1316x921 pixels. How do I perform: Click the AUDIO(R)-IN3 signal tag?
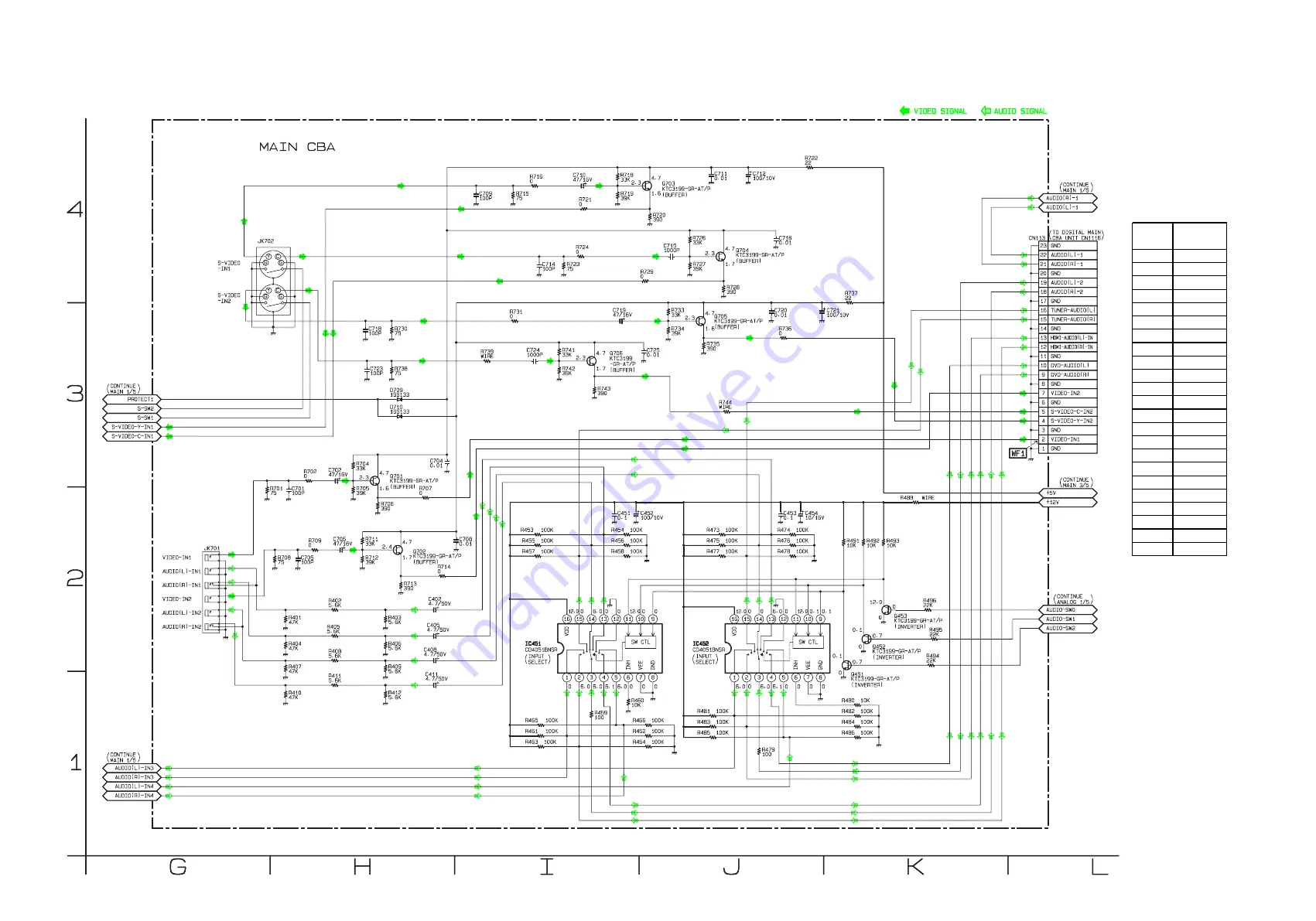click(x=132, y=777)
